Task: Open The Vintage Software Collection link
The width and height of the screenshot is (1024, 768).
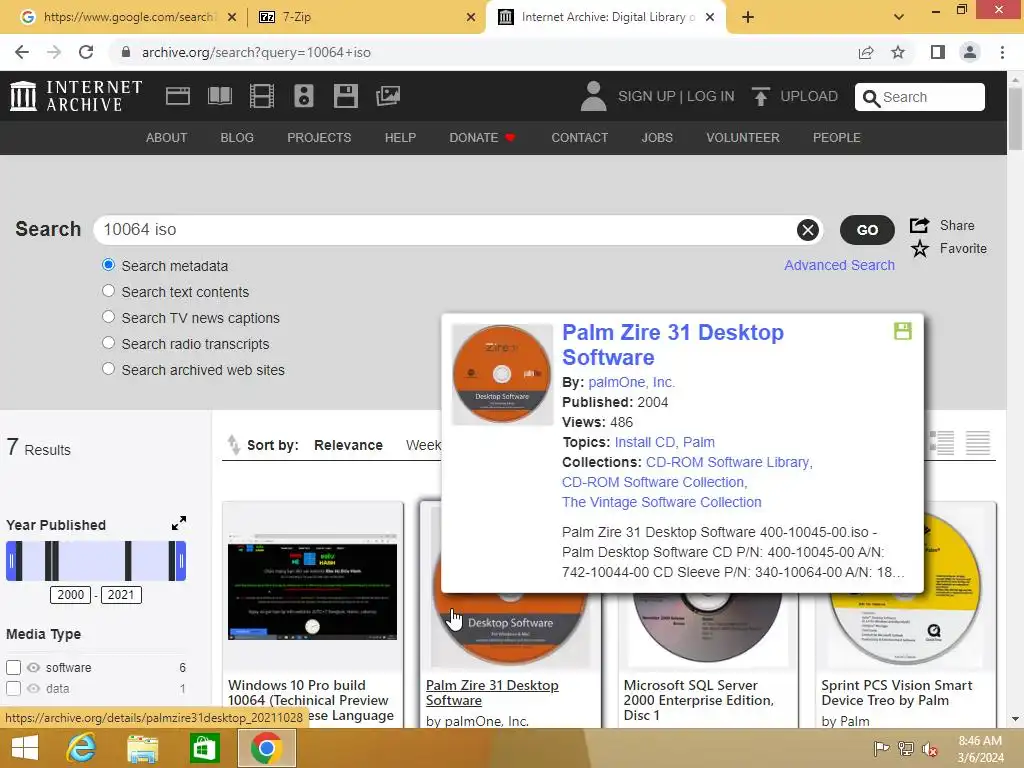Action: coord(662,502)
